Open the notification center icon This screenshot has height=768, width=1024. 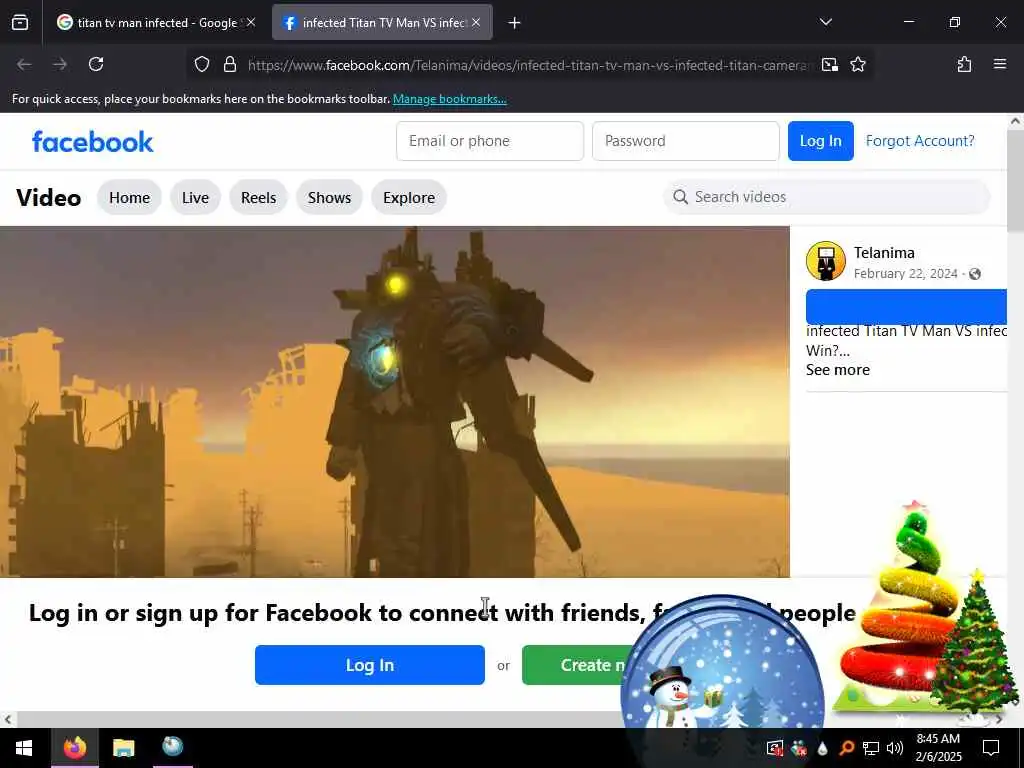pos(991,748)
